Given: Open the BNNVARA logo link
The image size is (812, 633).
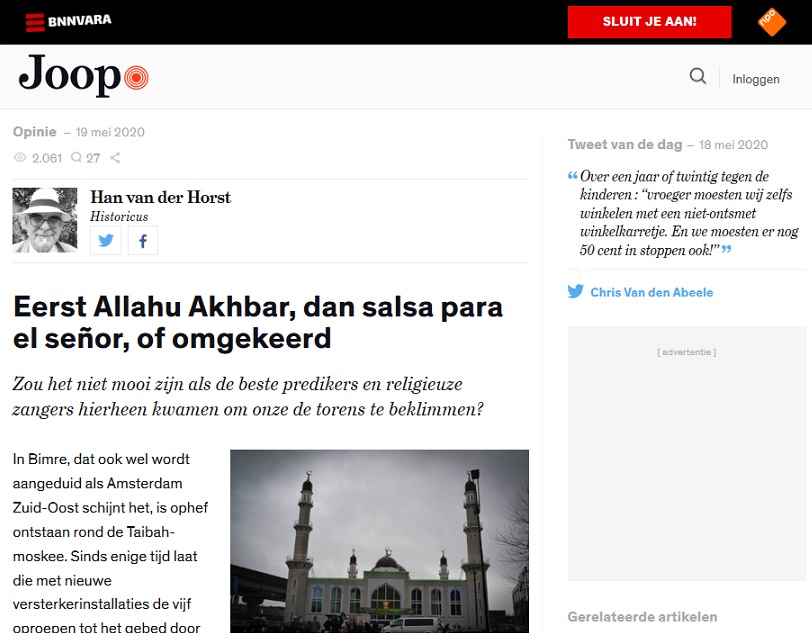Looking at the screenshot, I should pyautogui.click(x=68, y=22).
